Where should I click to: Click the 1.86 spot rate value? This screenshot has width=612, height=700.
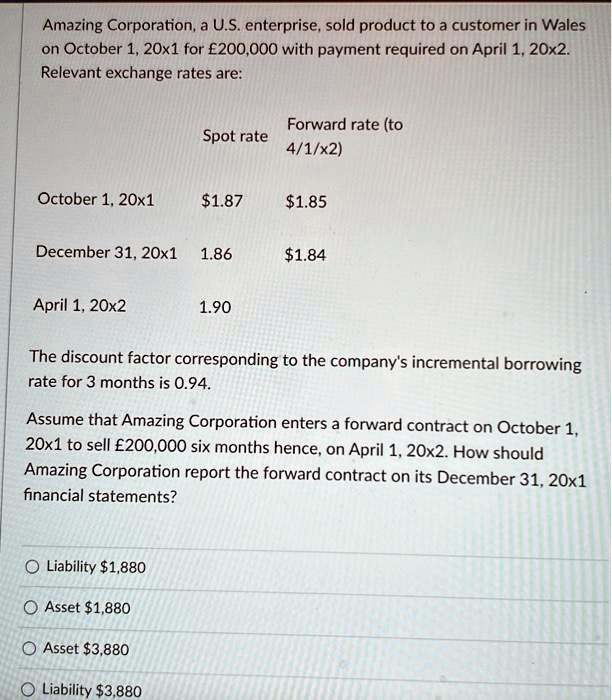pyautogui.click(x=216, y=254)
